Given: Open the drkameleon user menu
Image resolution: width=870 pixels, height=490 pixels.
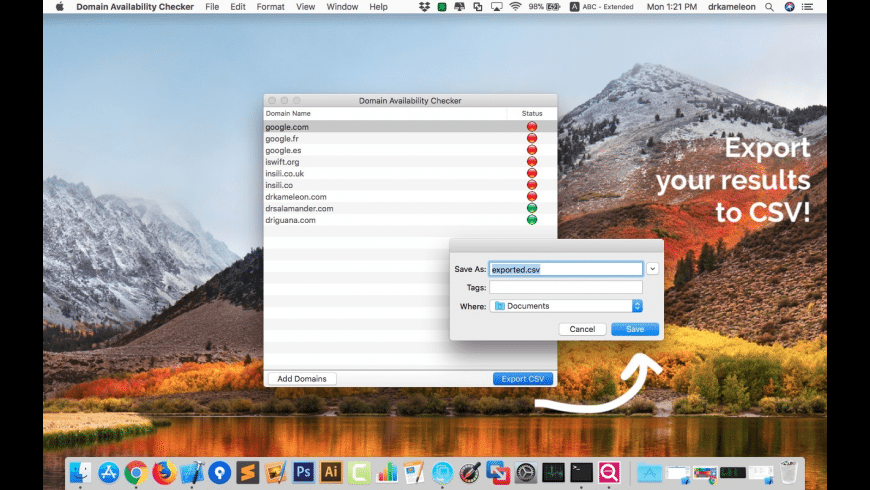Looking at the screenshot, I should 731,7.
